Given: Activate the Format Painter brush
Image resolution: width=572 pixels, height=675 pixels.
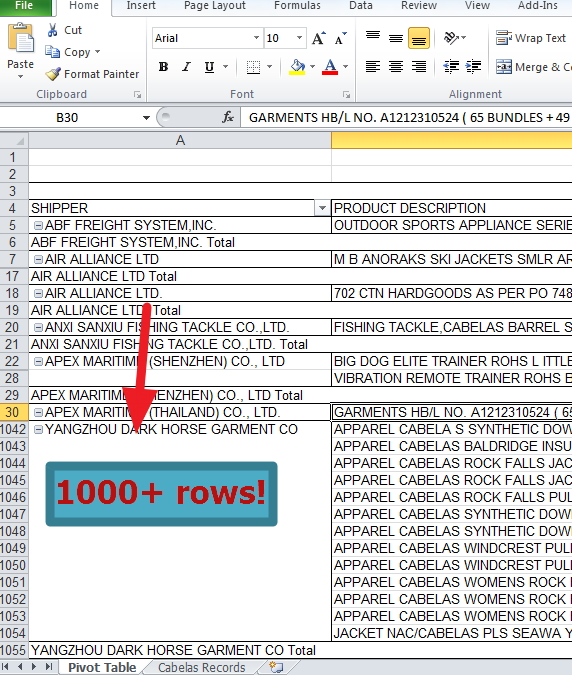Looking at the screenshot, I should pos(53,74).
